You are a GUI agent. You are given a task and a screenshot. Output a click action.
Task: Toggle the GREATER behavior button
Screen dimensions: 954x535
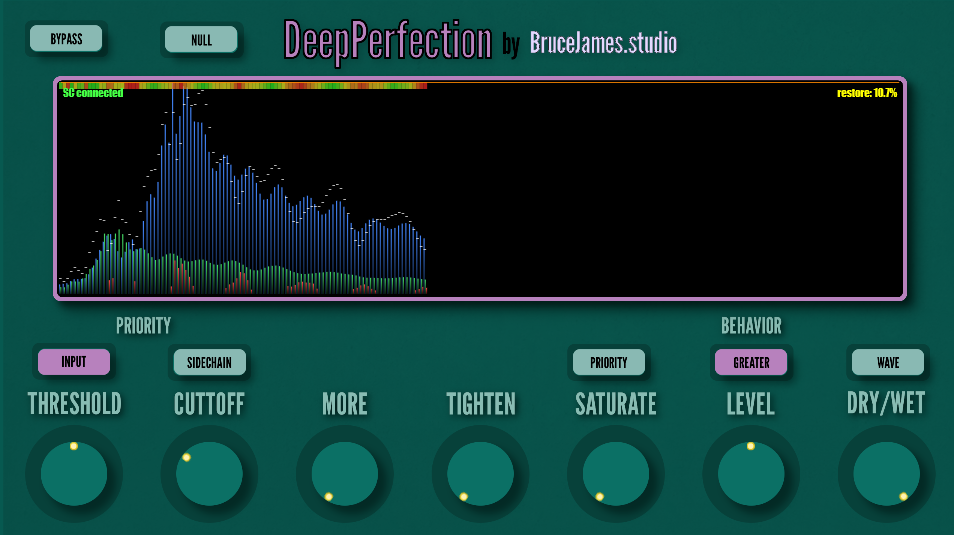751,363
